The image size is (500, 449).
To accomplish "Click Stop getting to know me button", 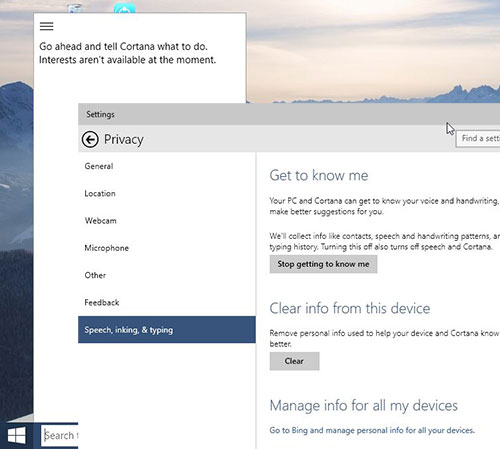I will pyautogui.click(x=323, y=264).
